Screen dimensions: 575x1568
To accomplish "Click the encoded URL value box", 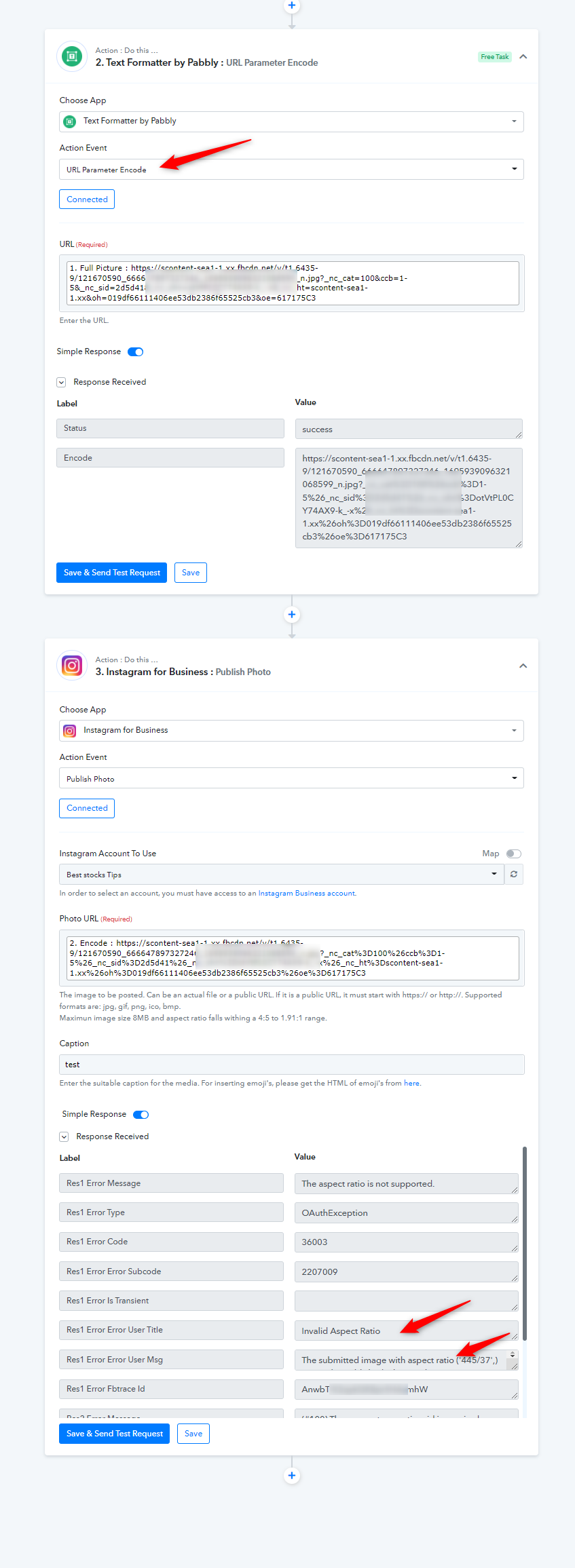I will (409, 497).
